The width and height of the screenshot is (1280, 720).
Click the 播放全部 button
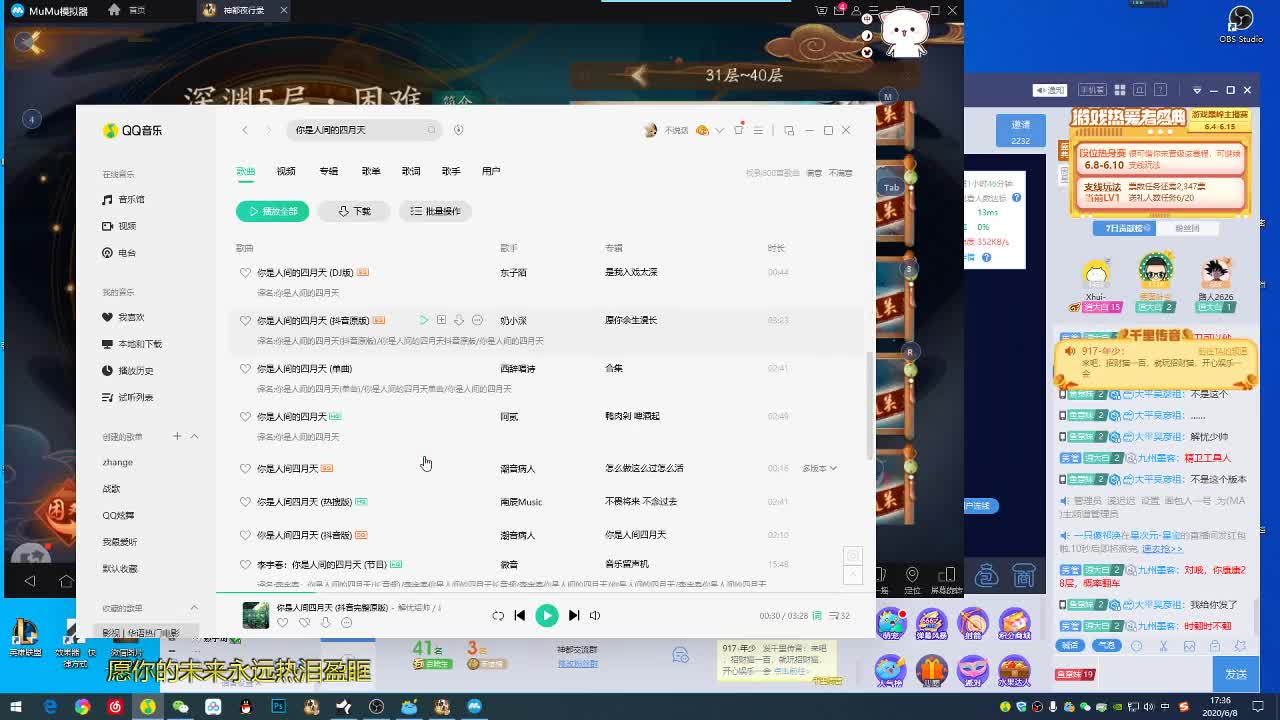tap(273, 211)
